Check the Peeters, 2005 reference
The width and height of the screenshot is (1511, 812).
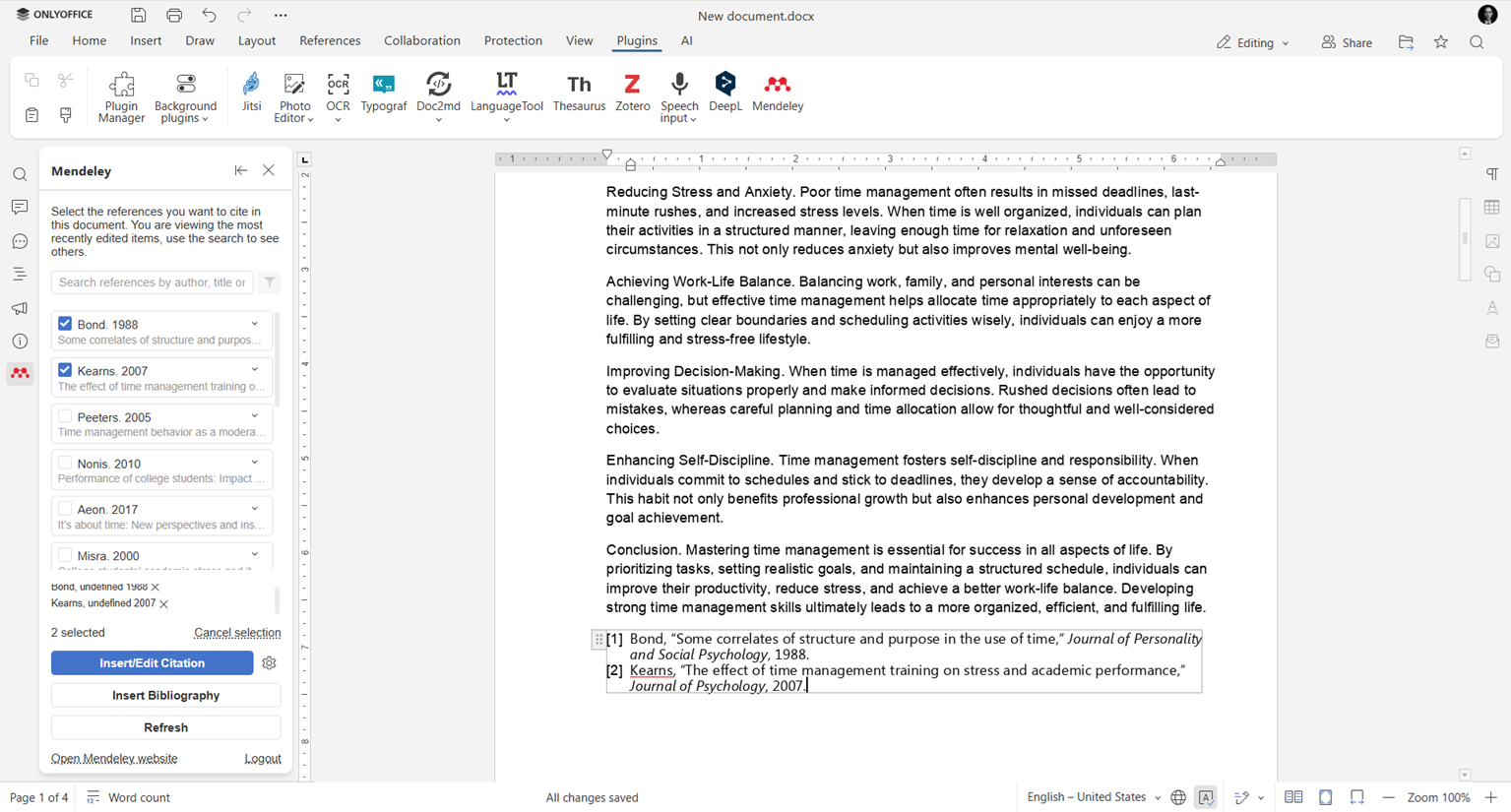(65, 416)
